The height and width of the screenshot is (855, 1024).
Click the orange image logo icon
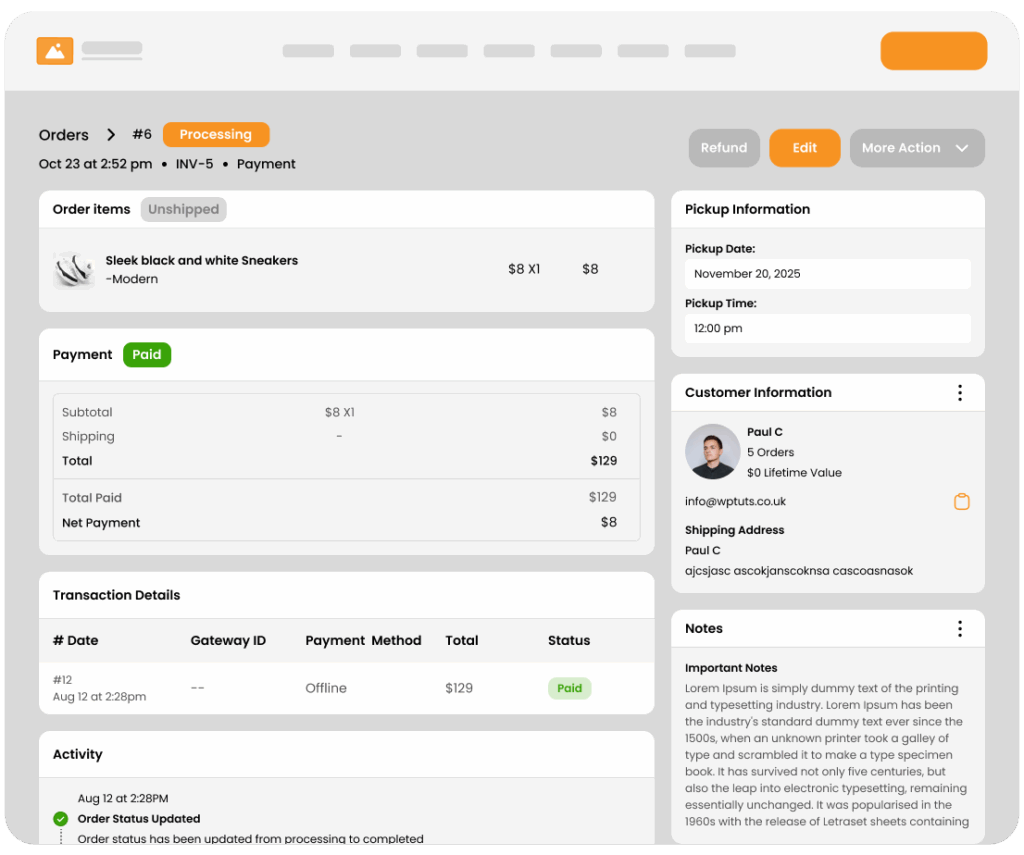coord(55,51)
